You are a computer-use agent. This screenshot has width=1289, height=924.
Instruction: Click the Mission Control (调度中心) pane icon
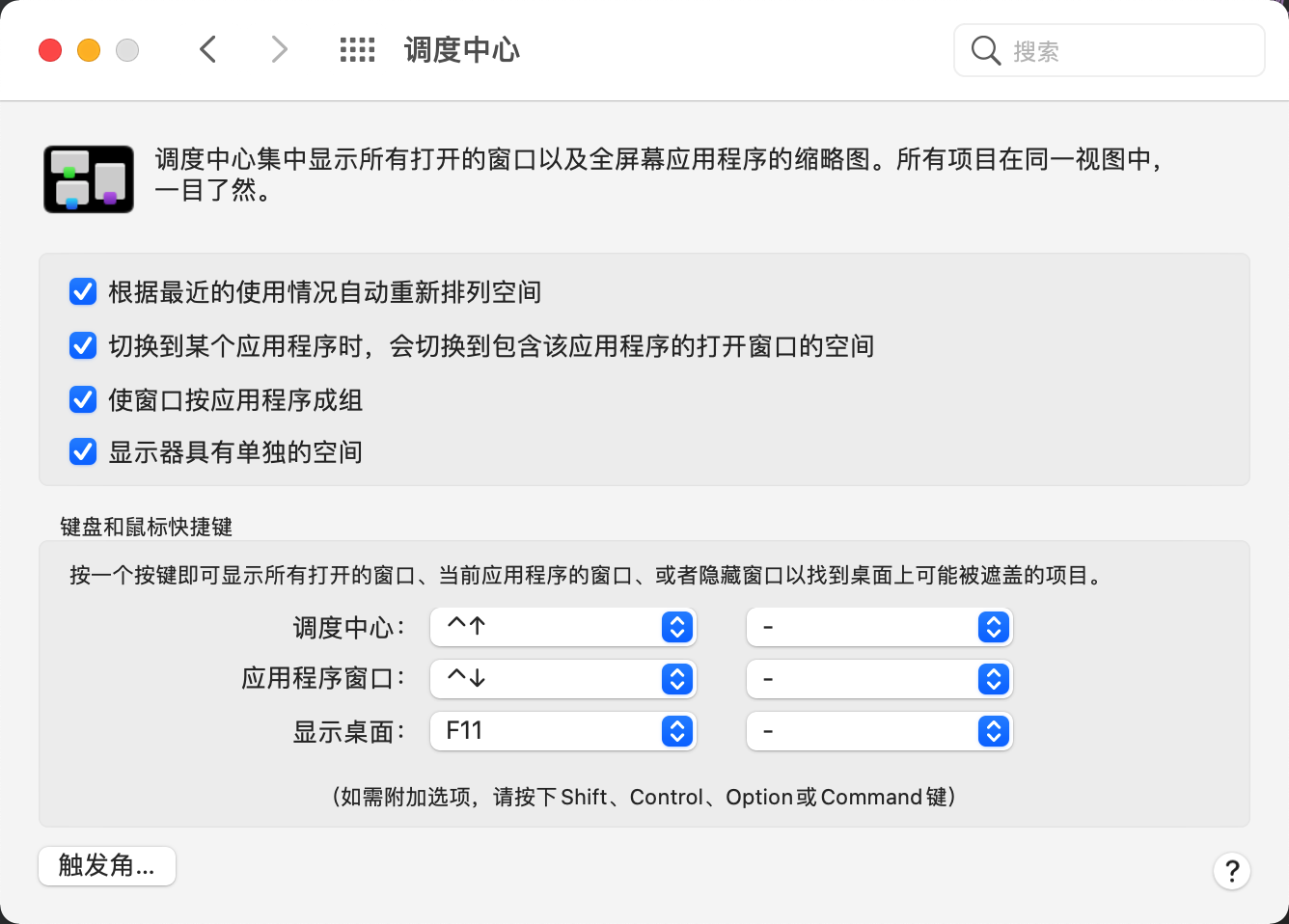(x=89, y=179)
